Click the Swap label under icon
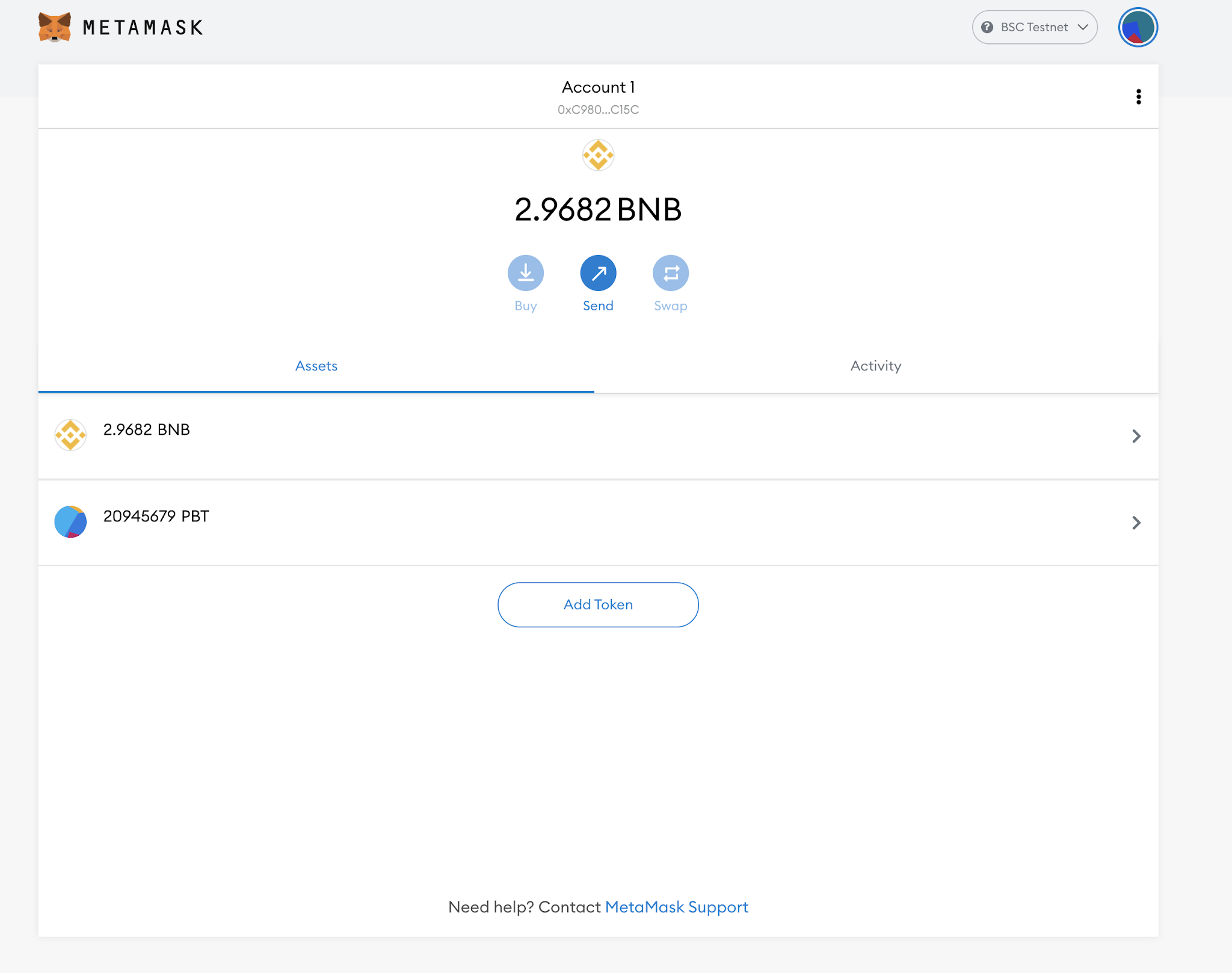1232x973 pixels. [x=671, y=306]
